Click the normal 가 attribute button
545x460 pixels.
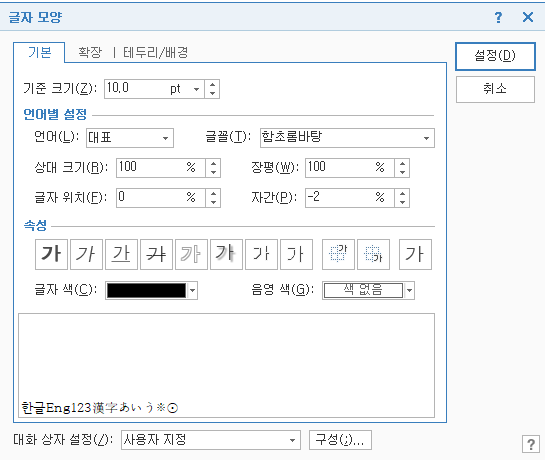(x=415, y=254)
